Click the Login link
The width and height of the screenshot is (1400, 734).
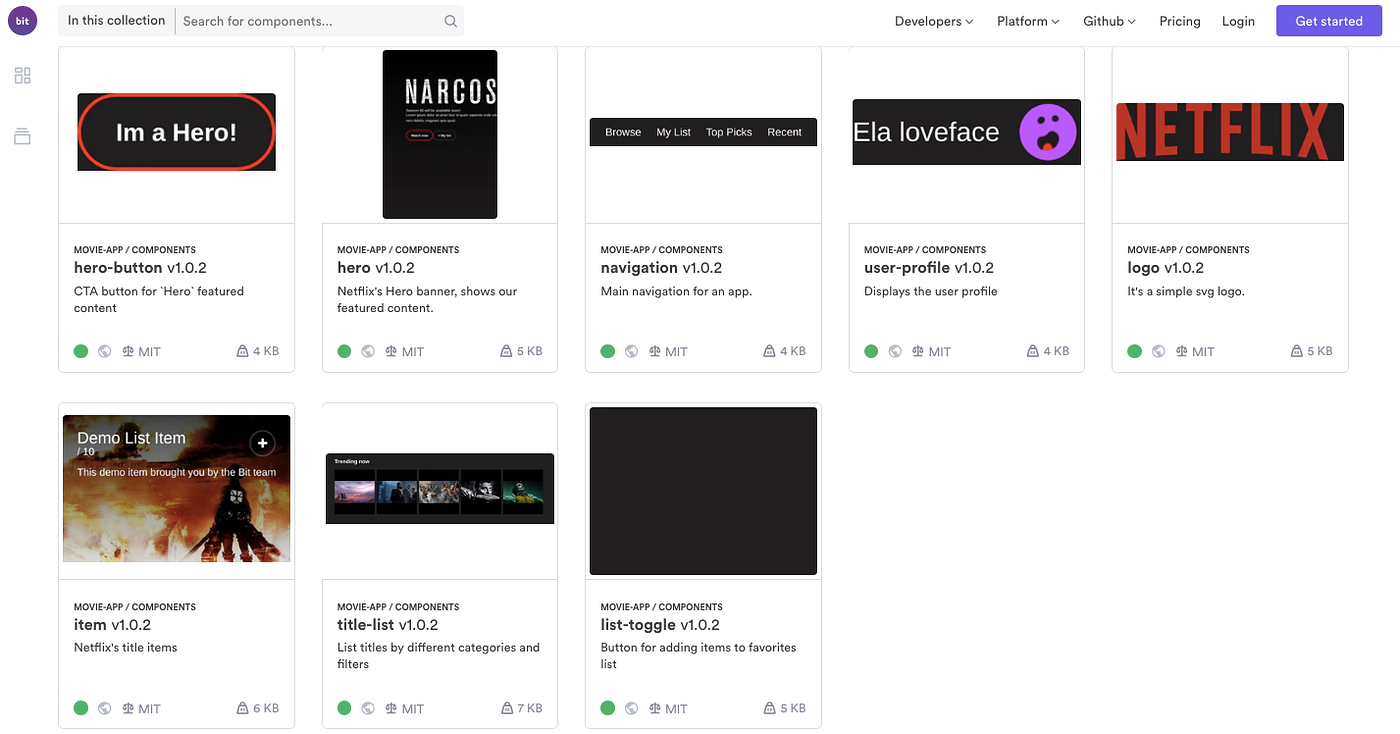point(1238,20)
